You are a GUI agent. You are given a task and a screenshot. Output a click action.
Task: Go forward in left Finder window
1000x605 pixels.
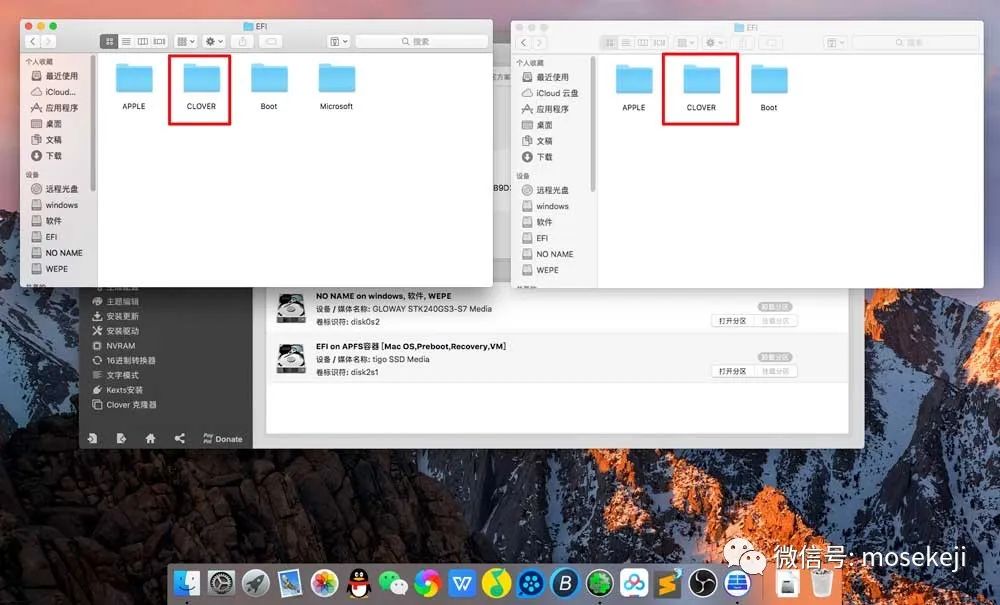pos(48,41)
